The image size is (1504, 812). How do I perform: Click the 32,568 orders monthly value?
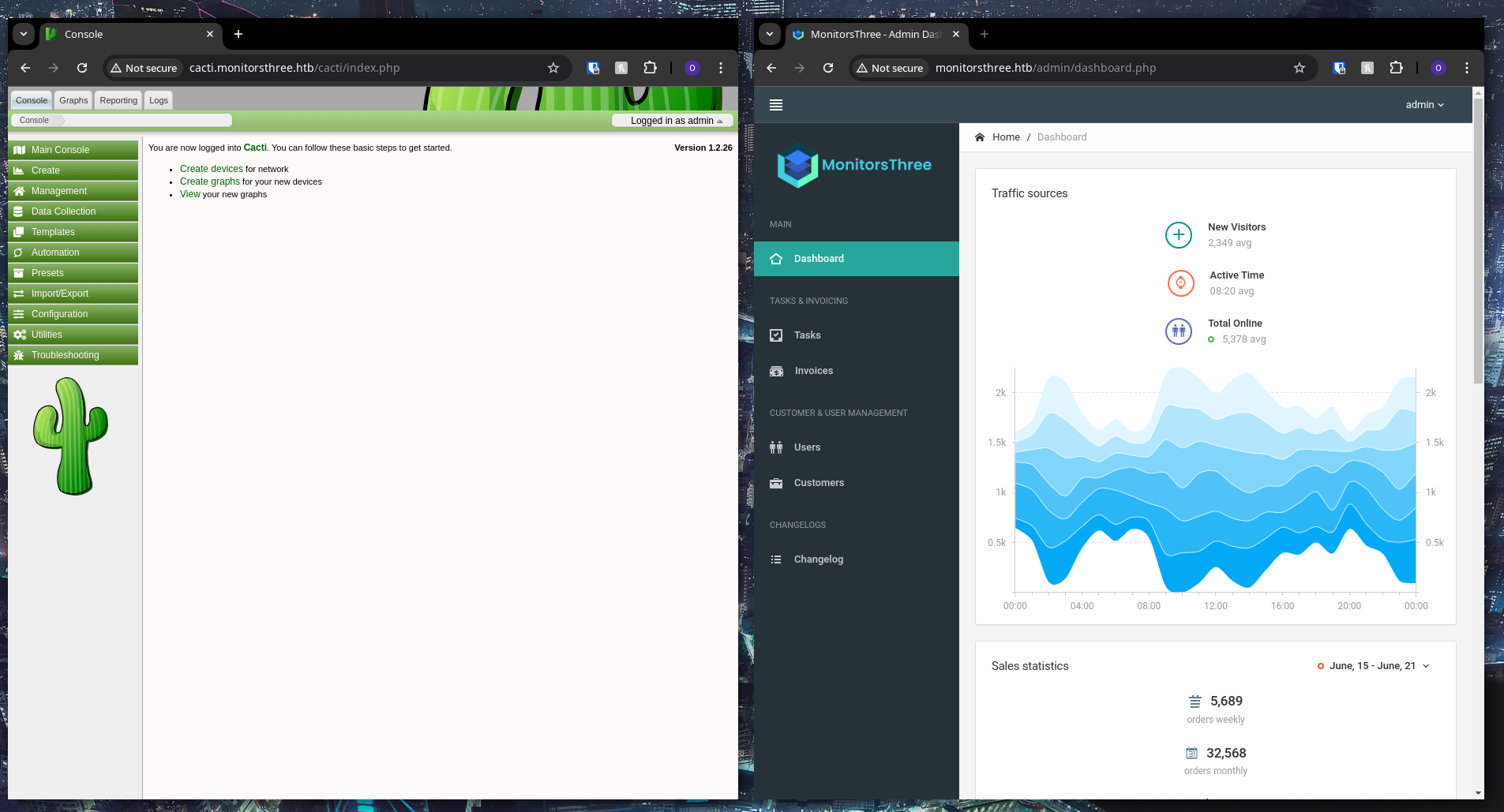point(1226,754)
